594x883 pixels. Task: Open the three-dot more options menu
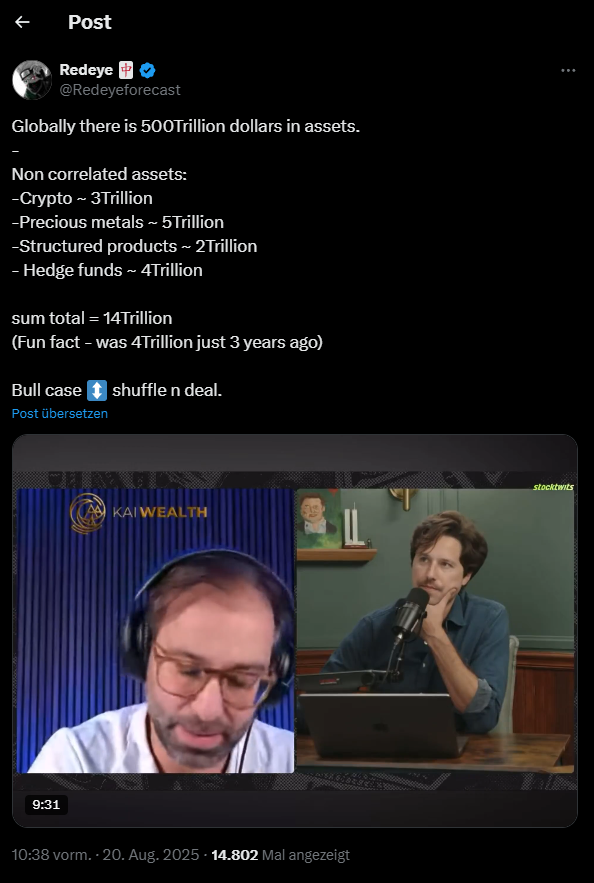568,70
